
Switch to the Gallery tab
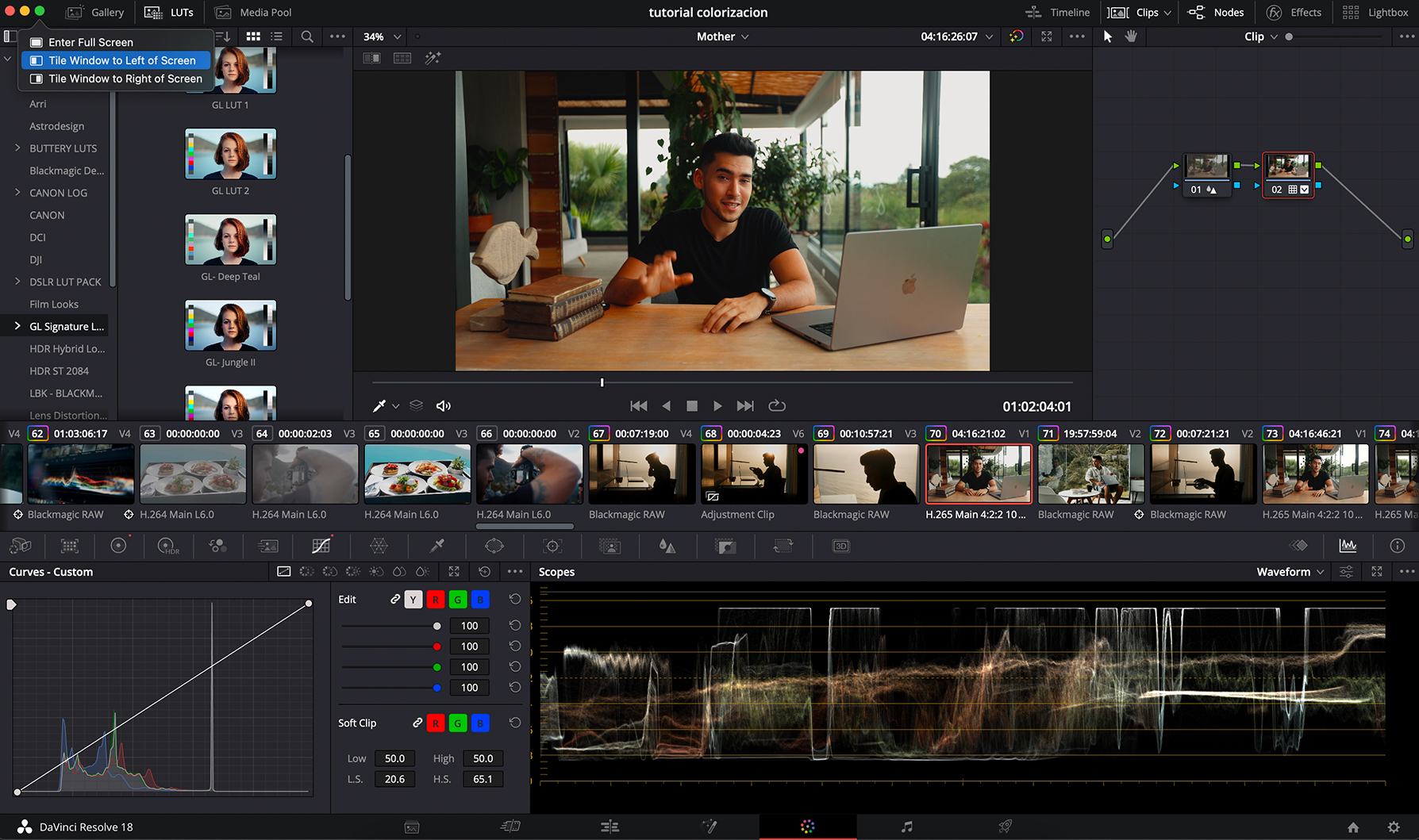(95, 13)
